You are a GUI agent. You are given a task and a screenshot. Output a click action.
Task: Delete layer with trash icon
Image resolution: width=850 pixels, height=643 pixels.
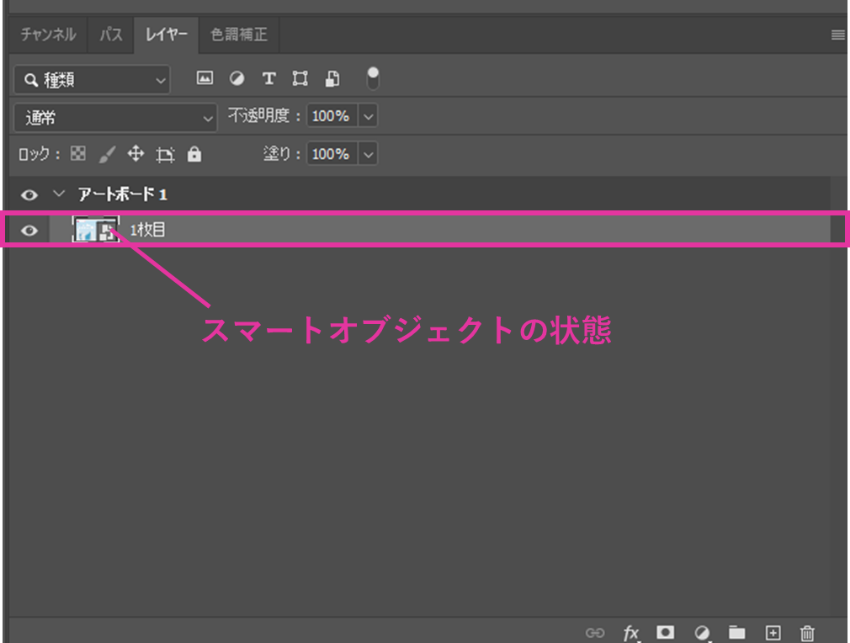click(x=807, y=633)
